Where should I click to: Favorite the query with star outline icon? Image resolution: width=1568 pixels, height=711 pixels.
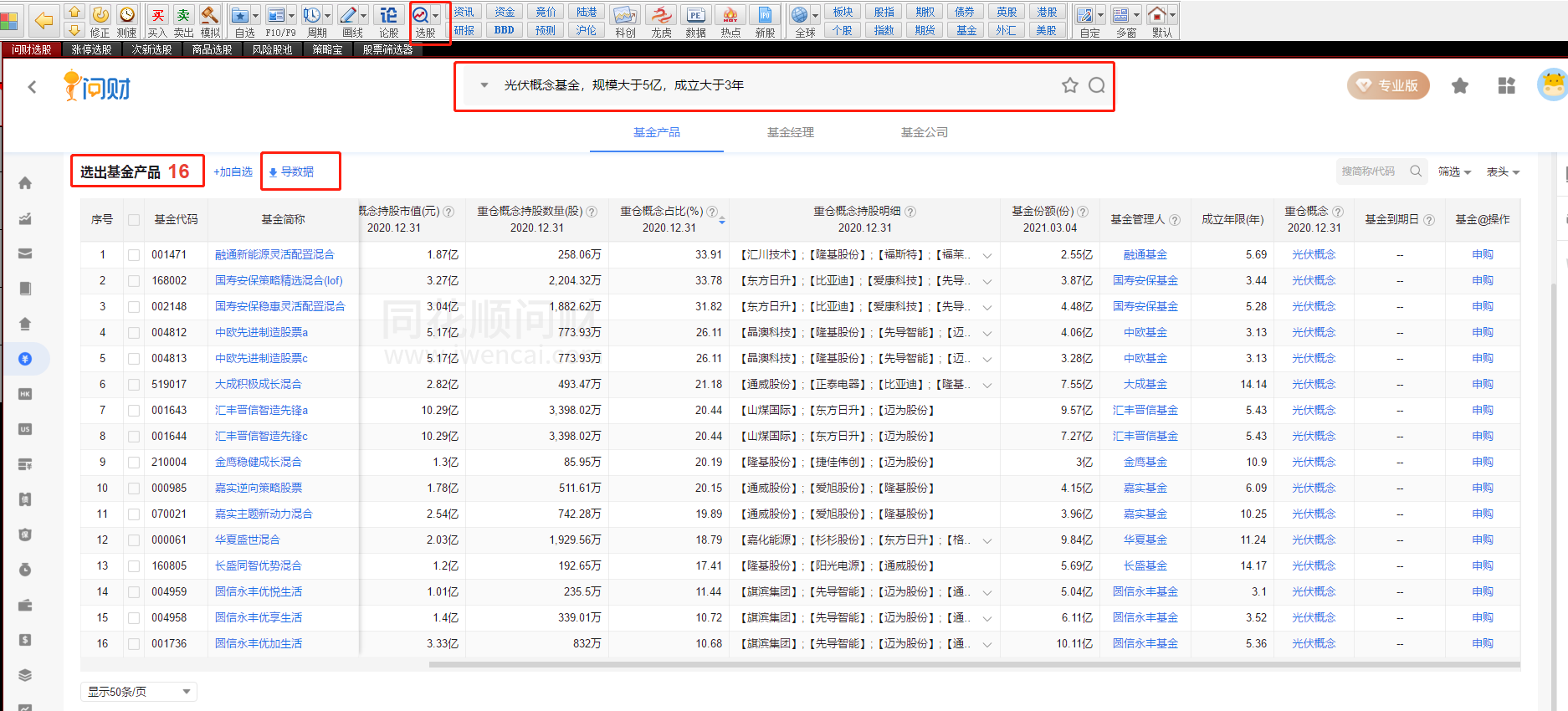tap(1070, 85)
